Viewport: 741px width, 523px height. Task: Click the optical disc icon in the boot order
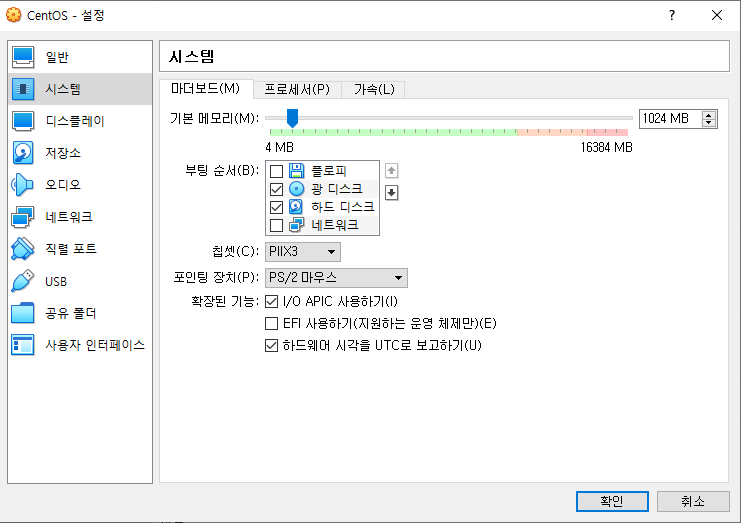click(x=296, y=189)
